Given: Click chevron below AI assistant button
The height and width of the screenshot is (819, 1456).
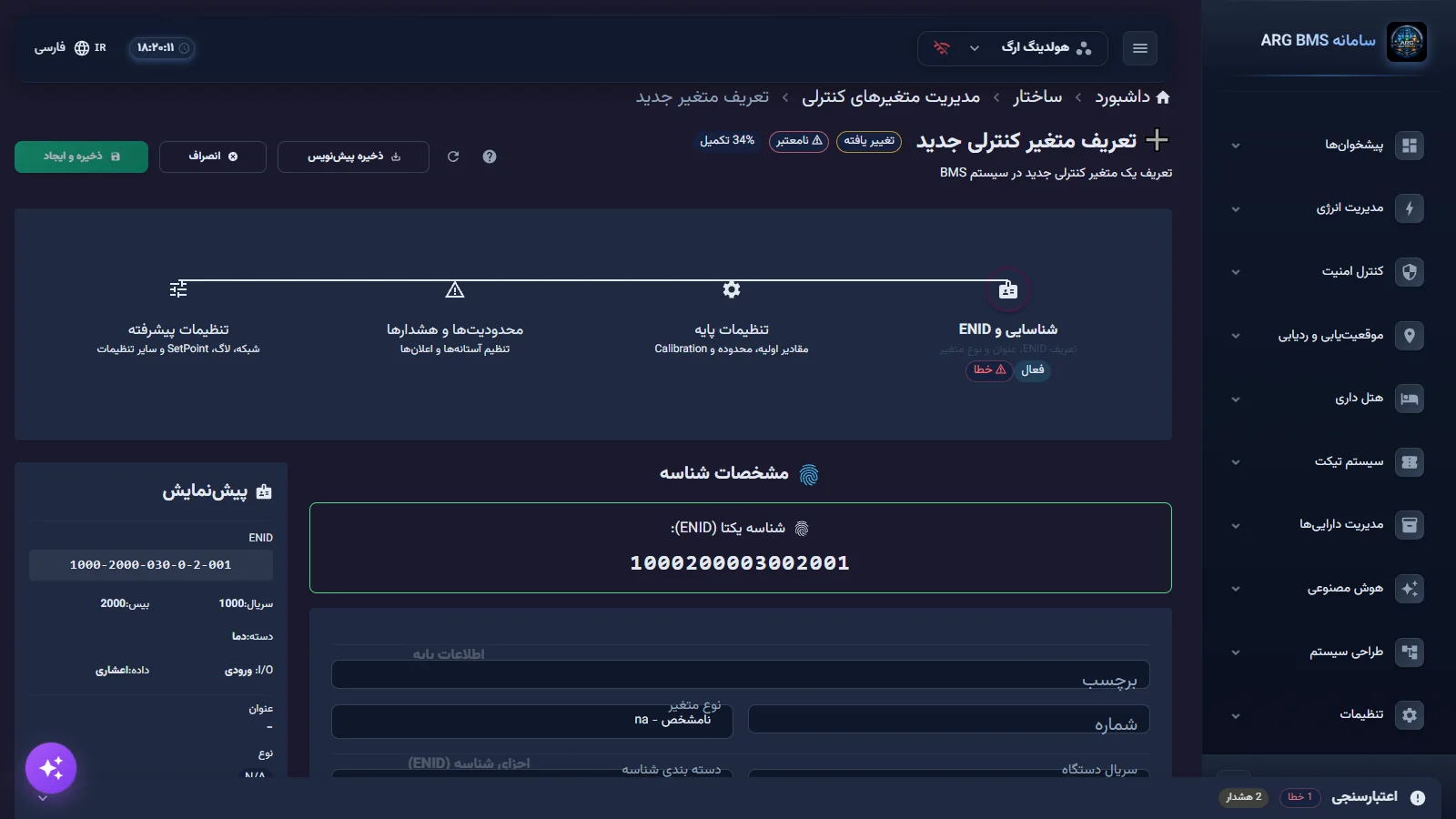Looking at the screenshot, I should [x=43, y=799].
